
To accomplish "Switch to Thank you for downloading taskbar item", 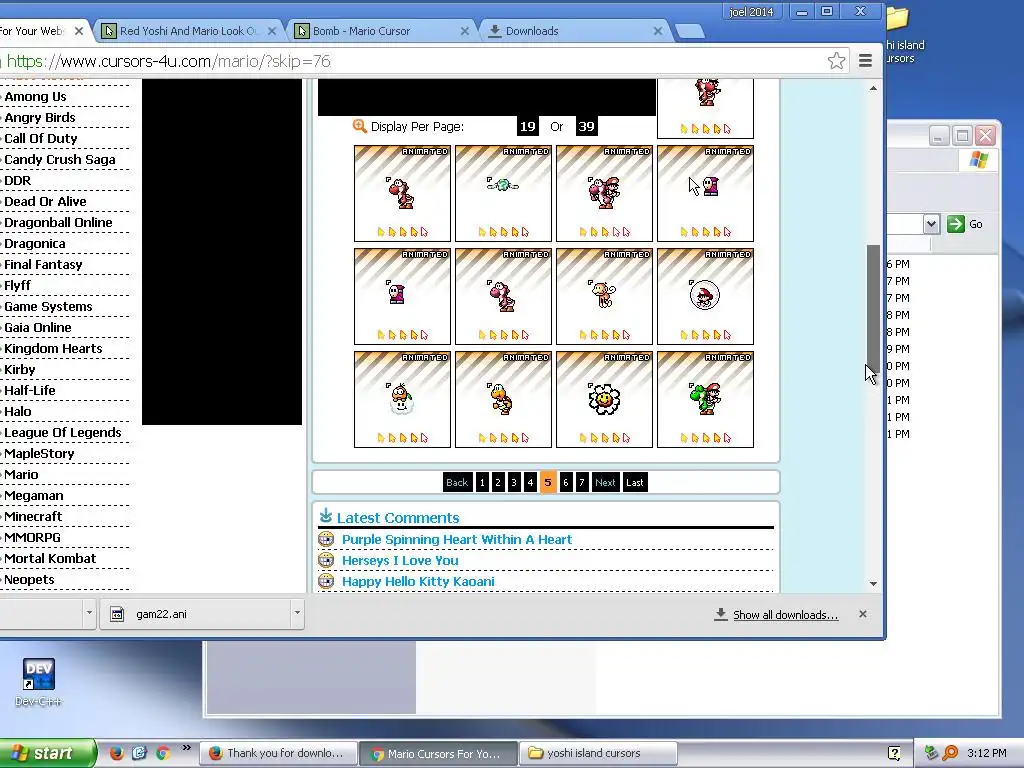I will coord(278,753).
